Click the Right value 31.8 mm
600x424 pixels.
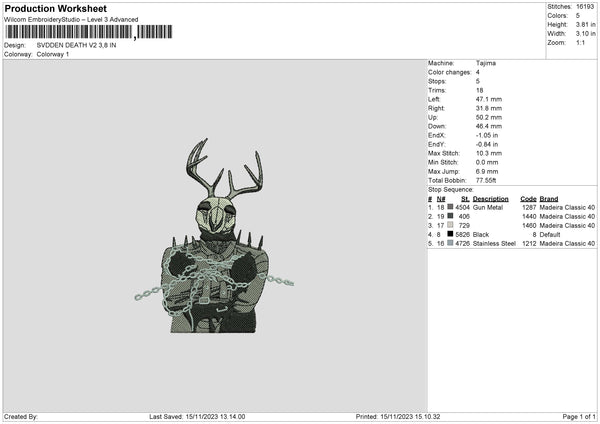(x=489, y=108)
